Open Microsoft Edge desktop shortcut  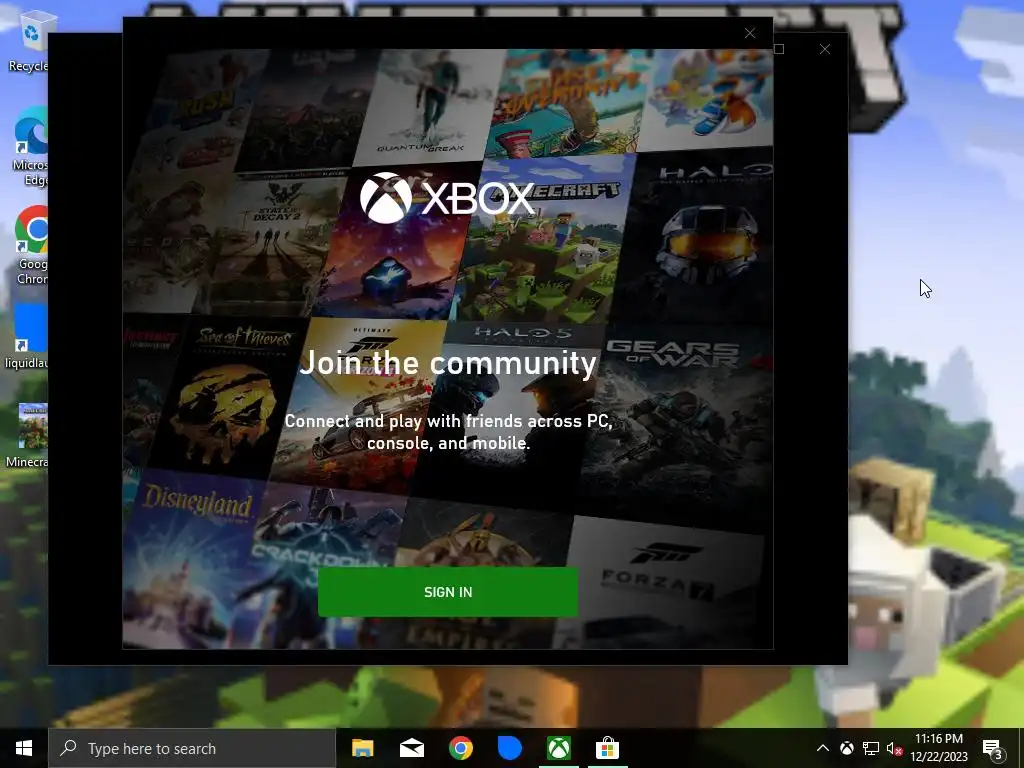29,147
